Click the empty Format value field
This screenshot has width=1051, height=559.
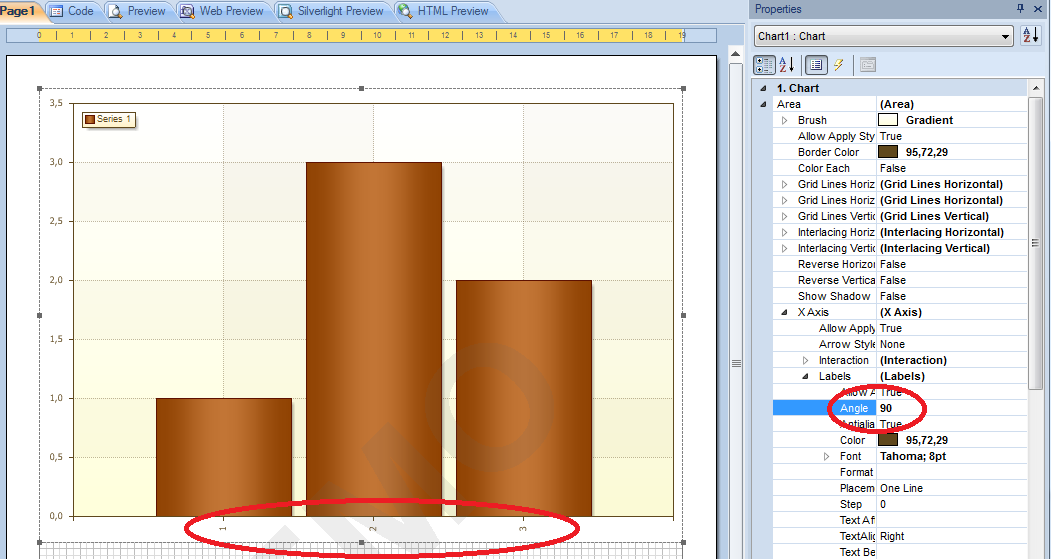point(952,473)
